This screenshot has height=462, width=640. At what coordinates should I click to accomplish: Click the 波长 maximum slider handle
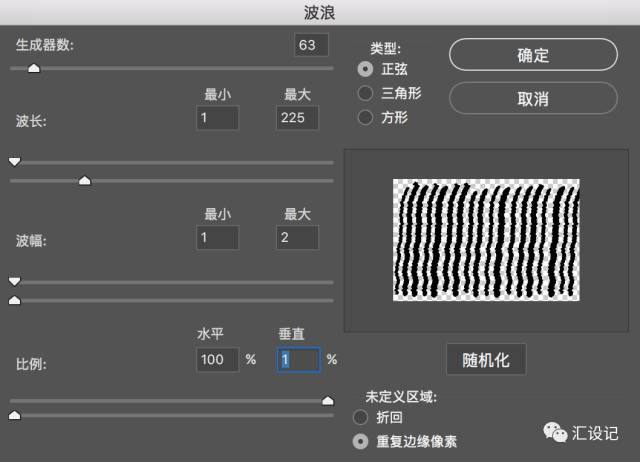click(85, 180)
